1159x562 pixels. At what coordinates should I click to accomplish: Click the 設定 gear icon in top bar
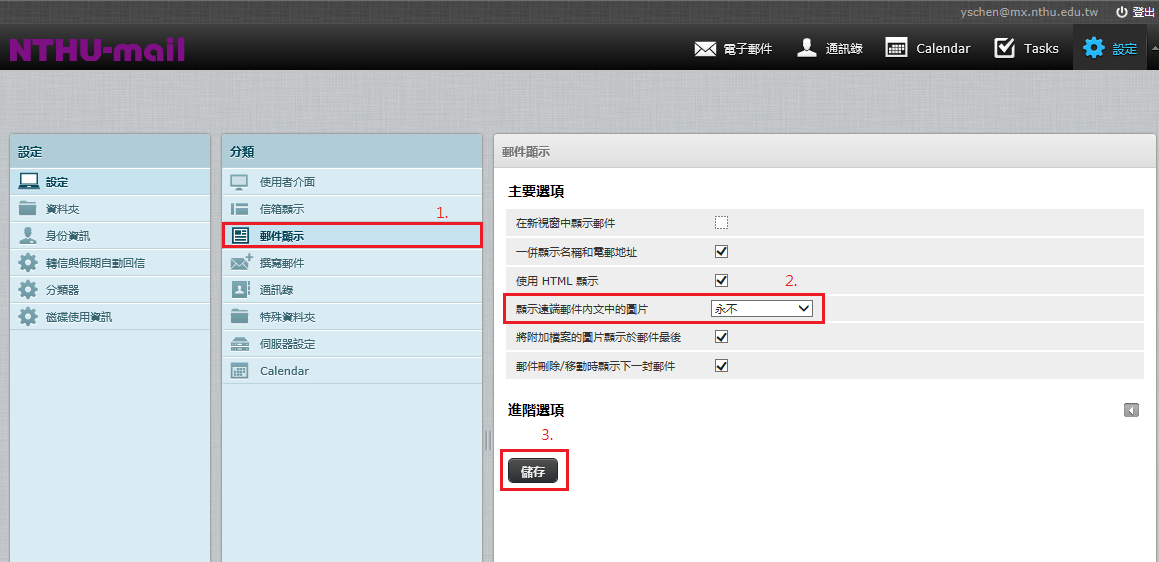pyautogui.click(x=1094, y=48)
